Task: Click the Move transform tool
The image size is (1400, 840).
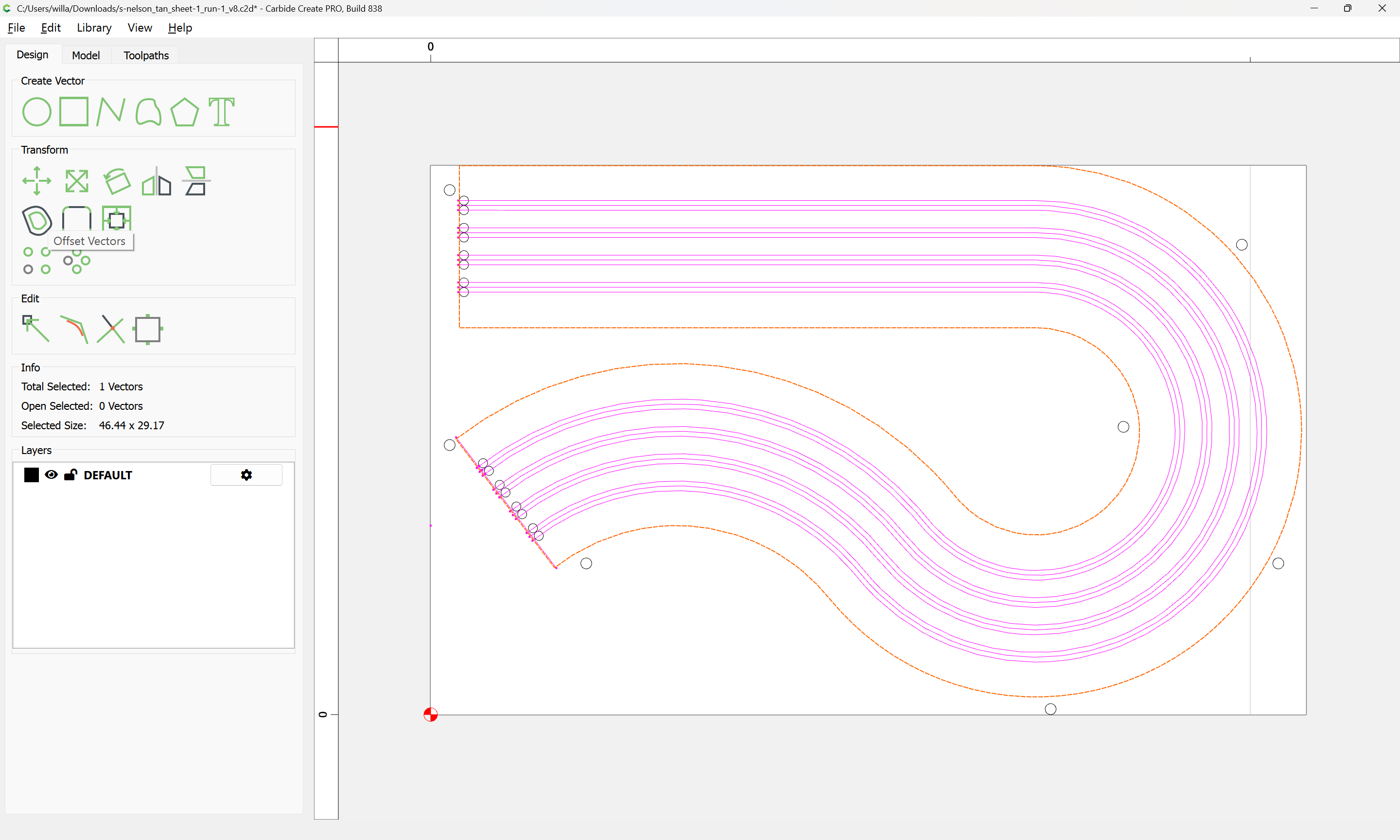Action: pyautogui.click(x=37, y=181)
